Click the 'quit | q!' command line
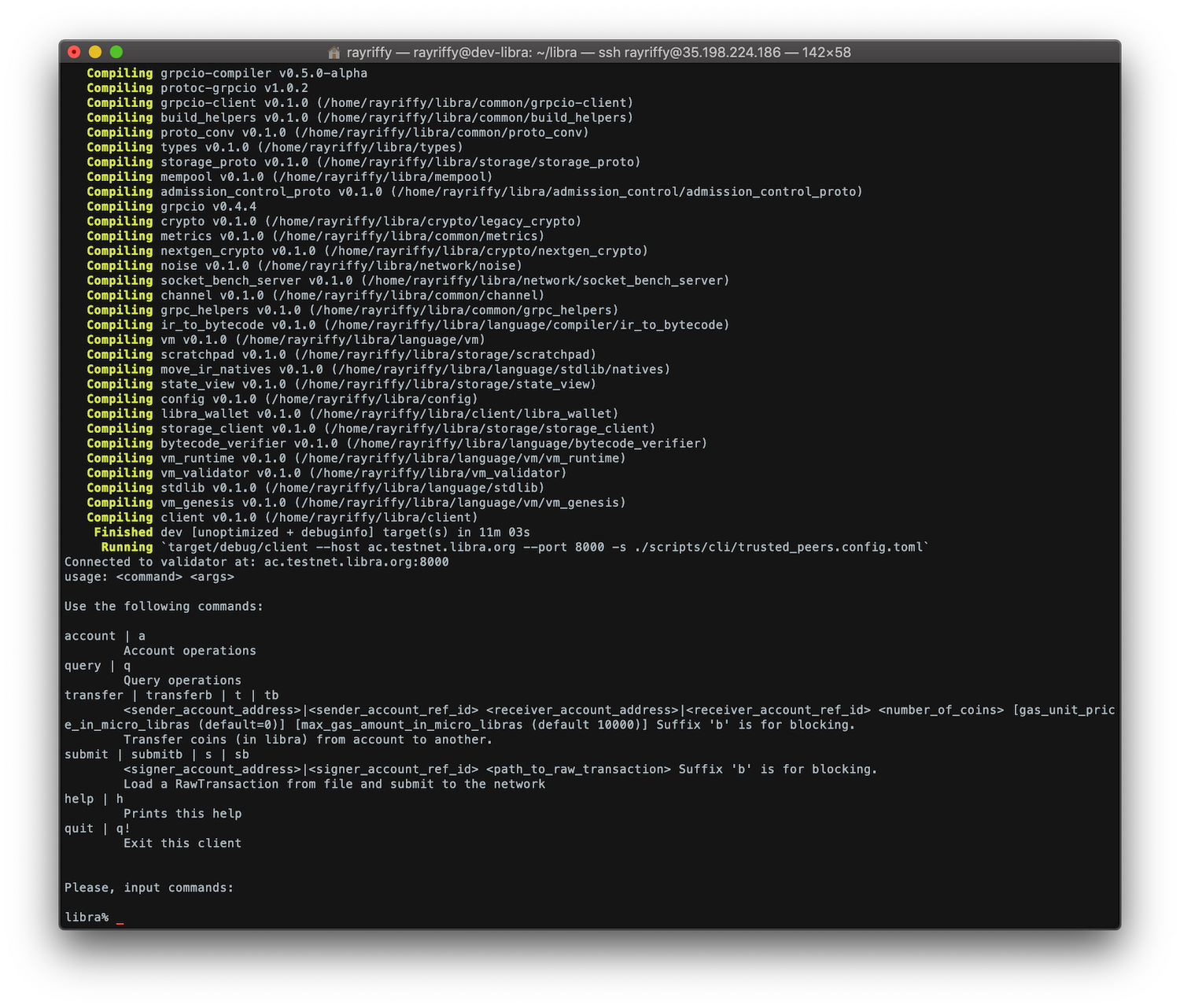This screenshot has height=1008, width=1180. (x=98, y=829)
